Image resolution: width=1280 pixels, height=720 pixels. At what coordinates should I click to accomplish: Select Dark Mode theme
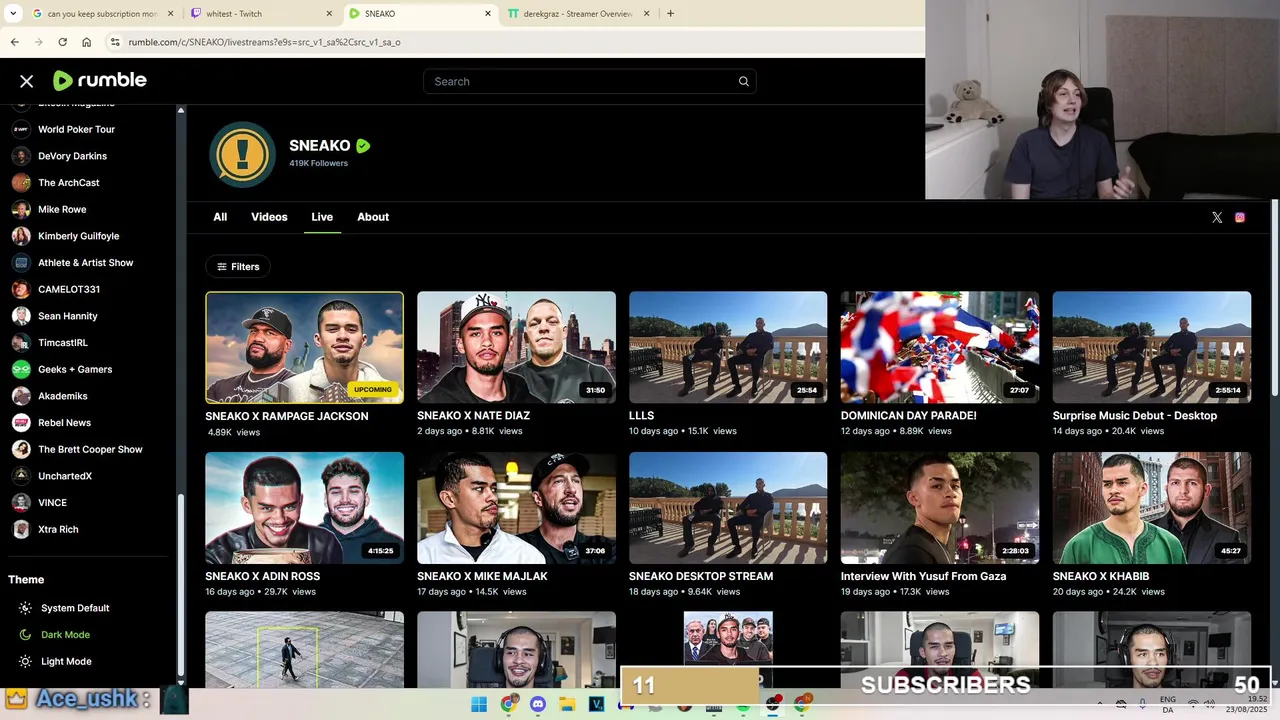point(65,635)
